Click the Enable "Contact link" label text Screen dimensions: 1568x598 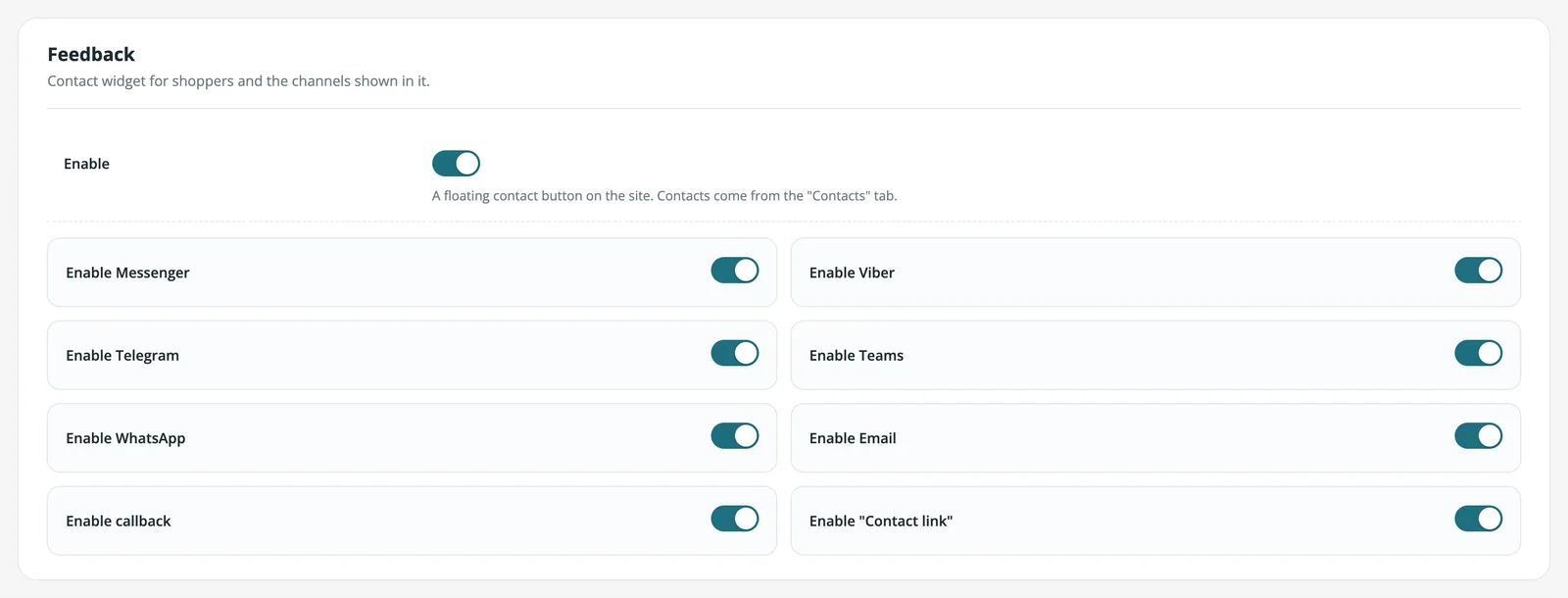coord(881,522)
